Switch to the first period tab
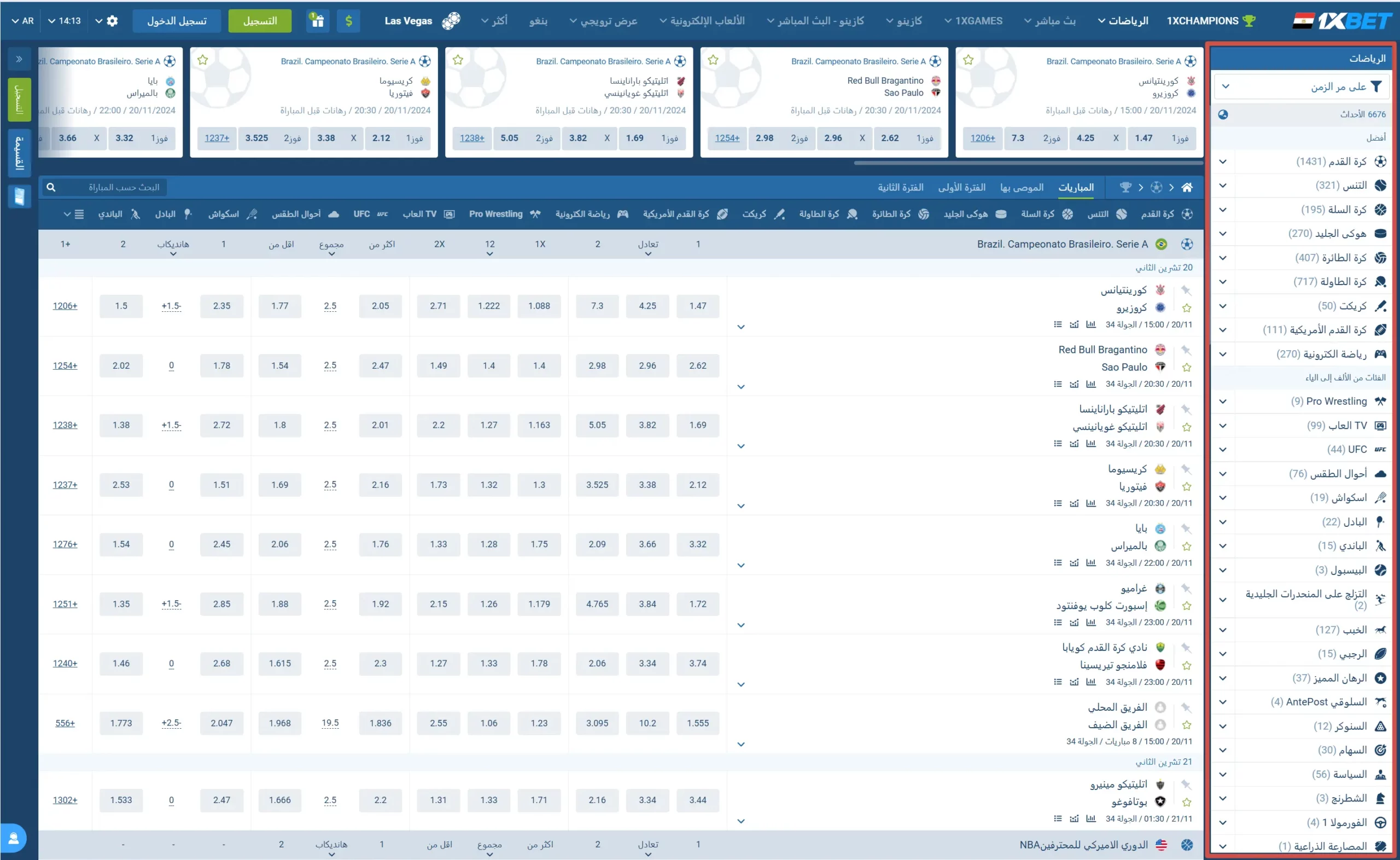Viewport: 1400px width, 860px height. pyautogui.click(x=961, y=187)
